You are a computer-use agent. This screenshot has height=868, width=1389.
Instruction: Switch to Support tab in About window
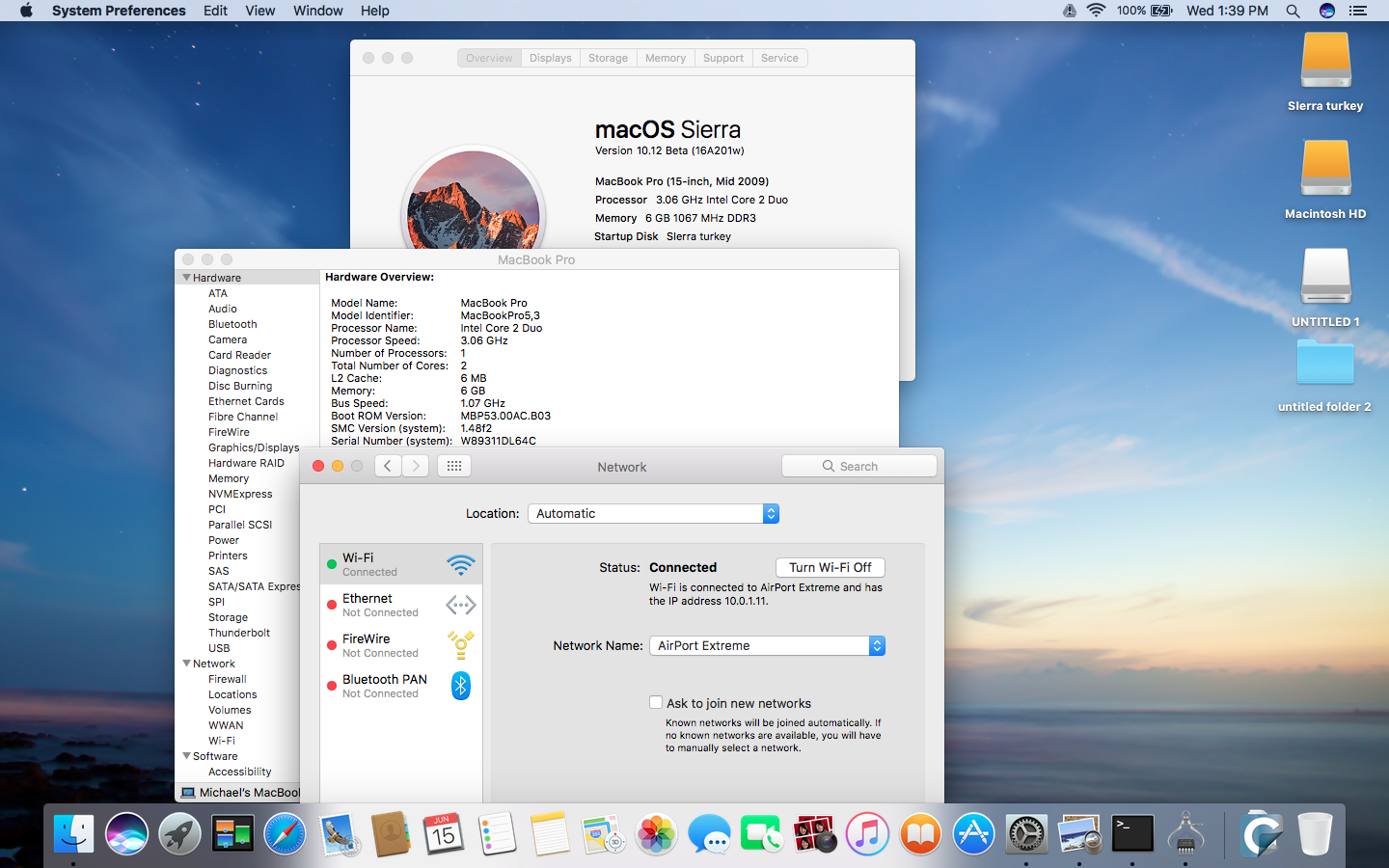tap(723, 58)
